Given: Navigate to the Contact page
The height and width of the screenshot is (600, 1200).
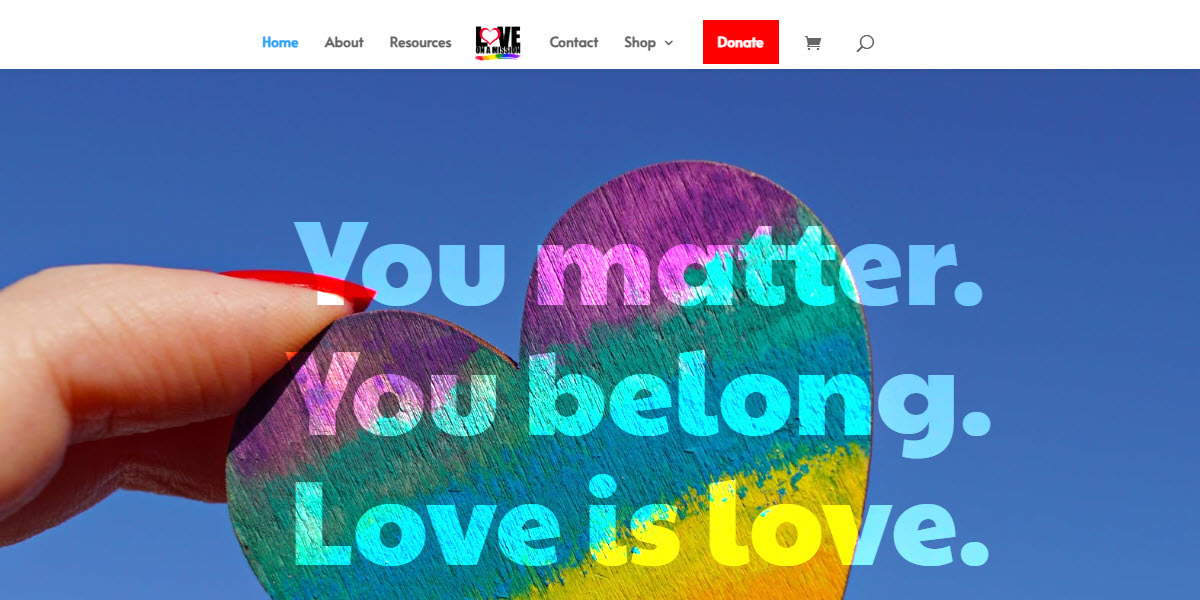Looking at the screenshot, I should [574, 43].
